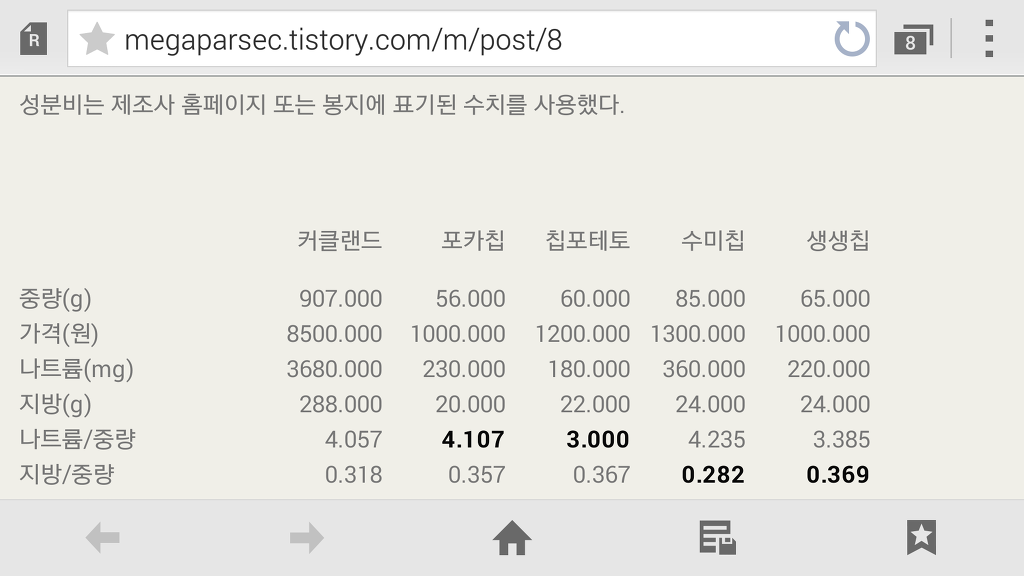Select the 3.385 sodium ratio value
The height and width of the screenshot is (576, 1024).
pos(841,440)
